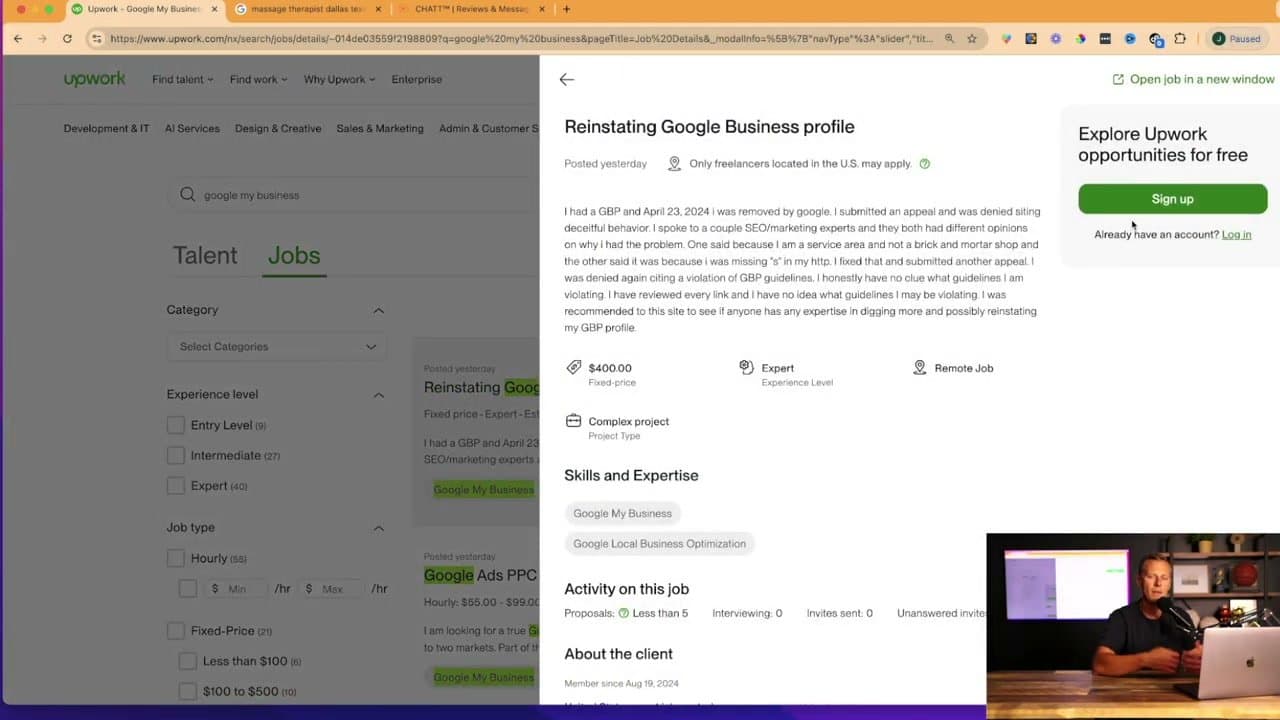
Task: Open the Select Categories dropdown
Action: click(x=277, y=346)
